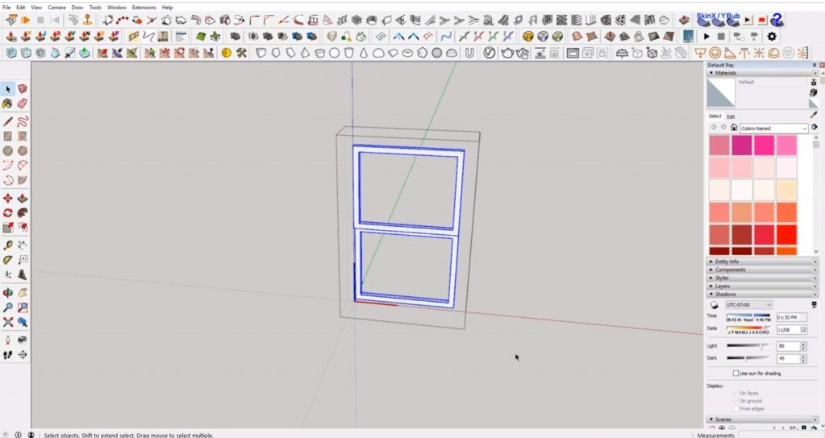Click the eyedropper sample paint icon
825x438 pixels.
(814, 115)
